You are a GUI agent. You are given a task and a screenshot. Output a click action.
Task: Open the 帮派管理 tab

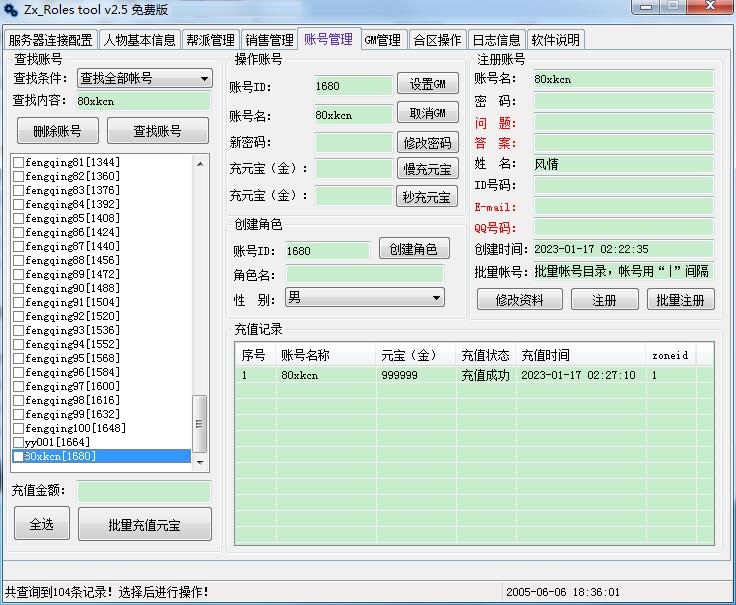click(x=210, y=40)
